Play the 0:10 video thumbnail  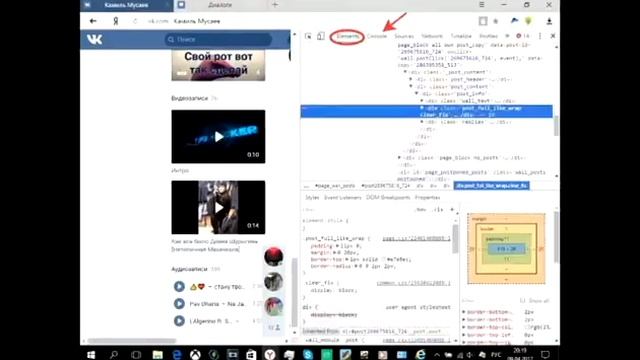(x=218, y=136)
